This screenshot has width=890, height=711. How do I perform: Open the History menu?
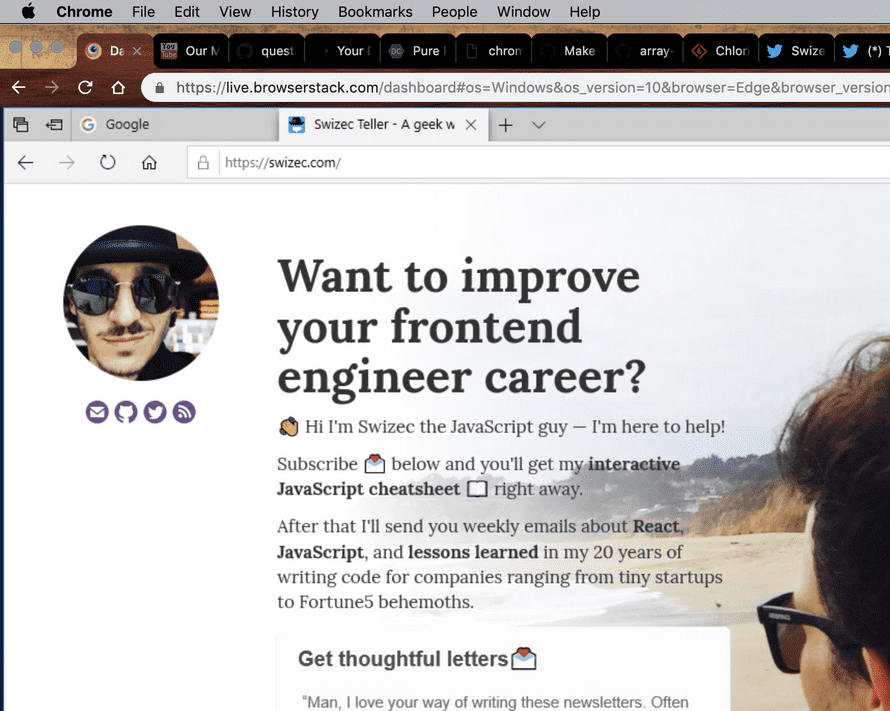coord(294,12)
